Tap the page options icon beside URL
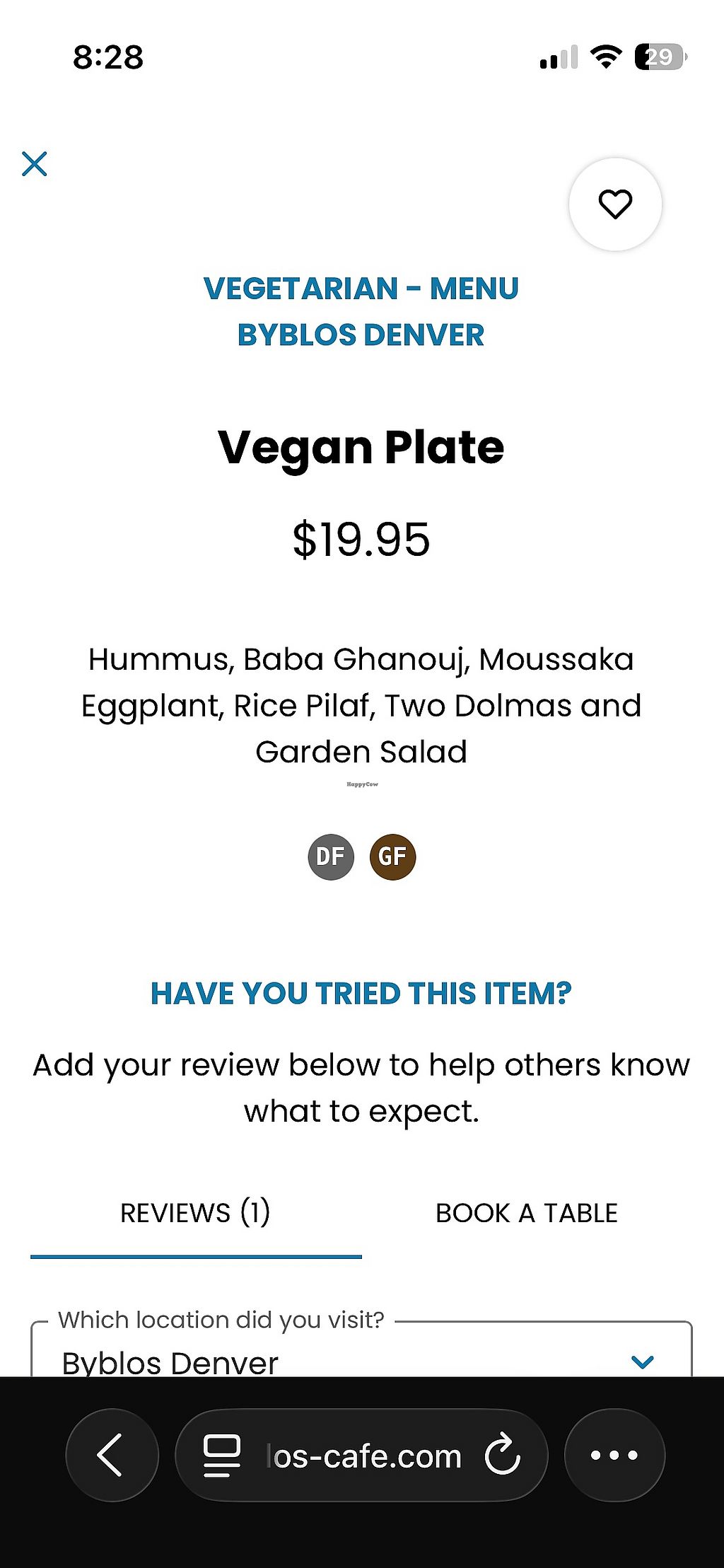 point(221,1455)
